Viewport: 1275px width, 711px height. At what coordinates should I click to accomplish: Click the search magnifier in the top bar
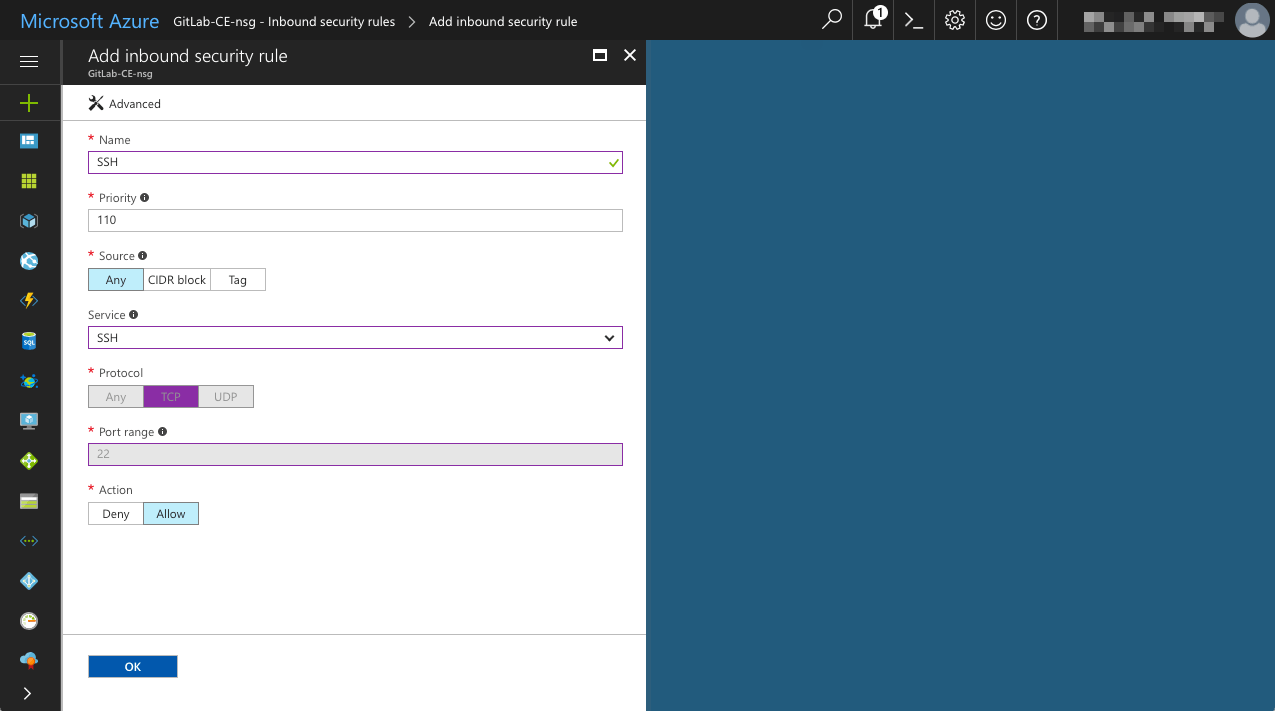click(831, 20)
